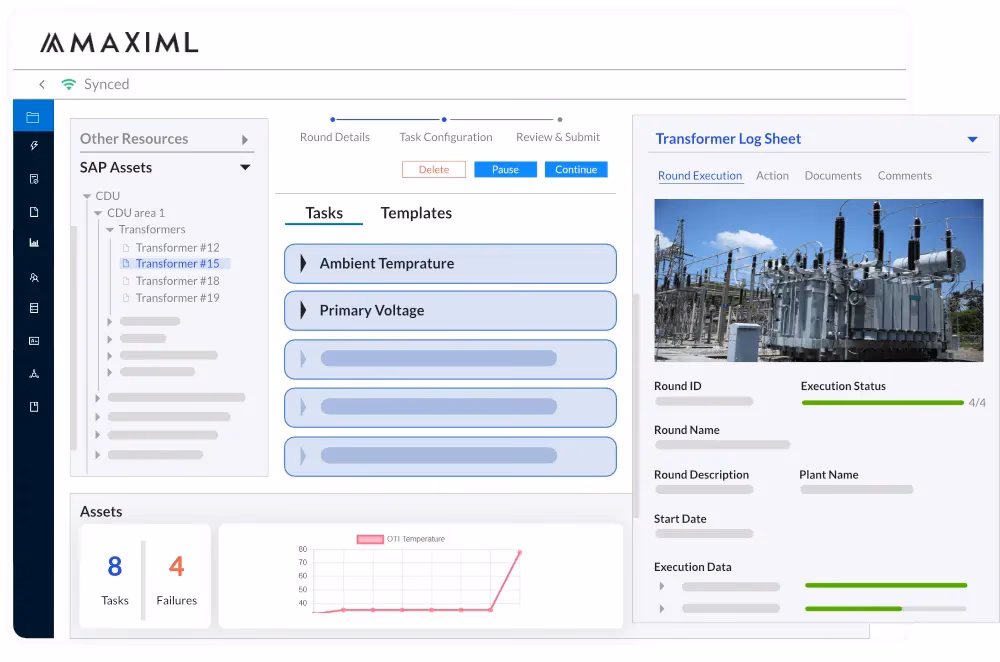Expand the Other Resources section

(x=245, y=140)
